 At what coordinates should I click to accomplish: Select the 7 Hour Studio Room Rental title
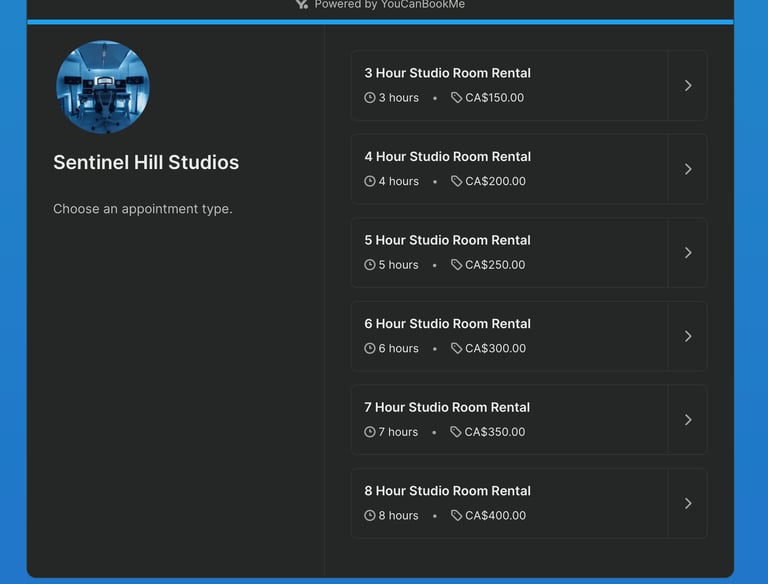click(x=447, y=407)
